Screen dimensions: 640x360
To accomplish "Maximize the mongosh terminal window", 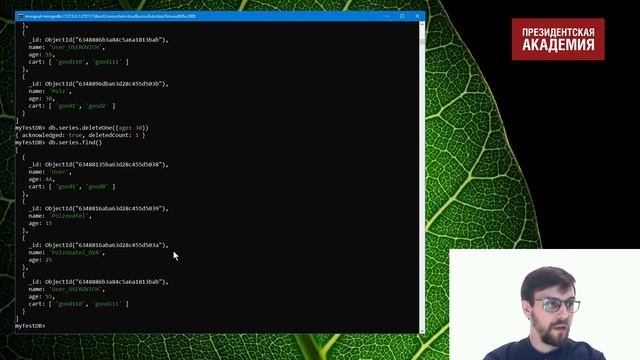I will click(402, 16).
